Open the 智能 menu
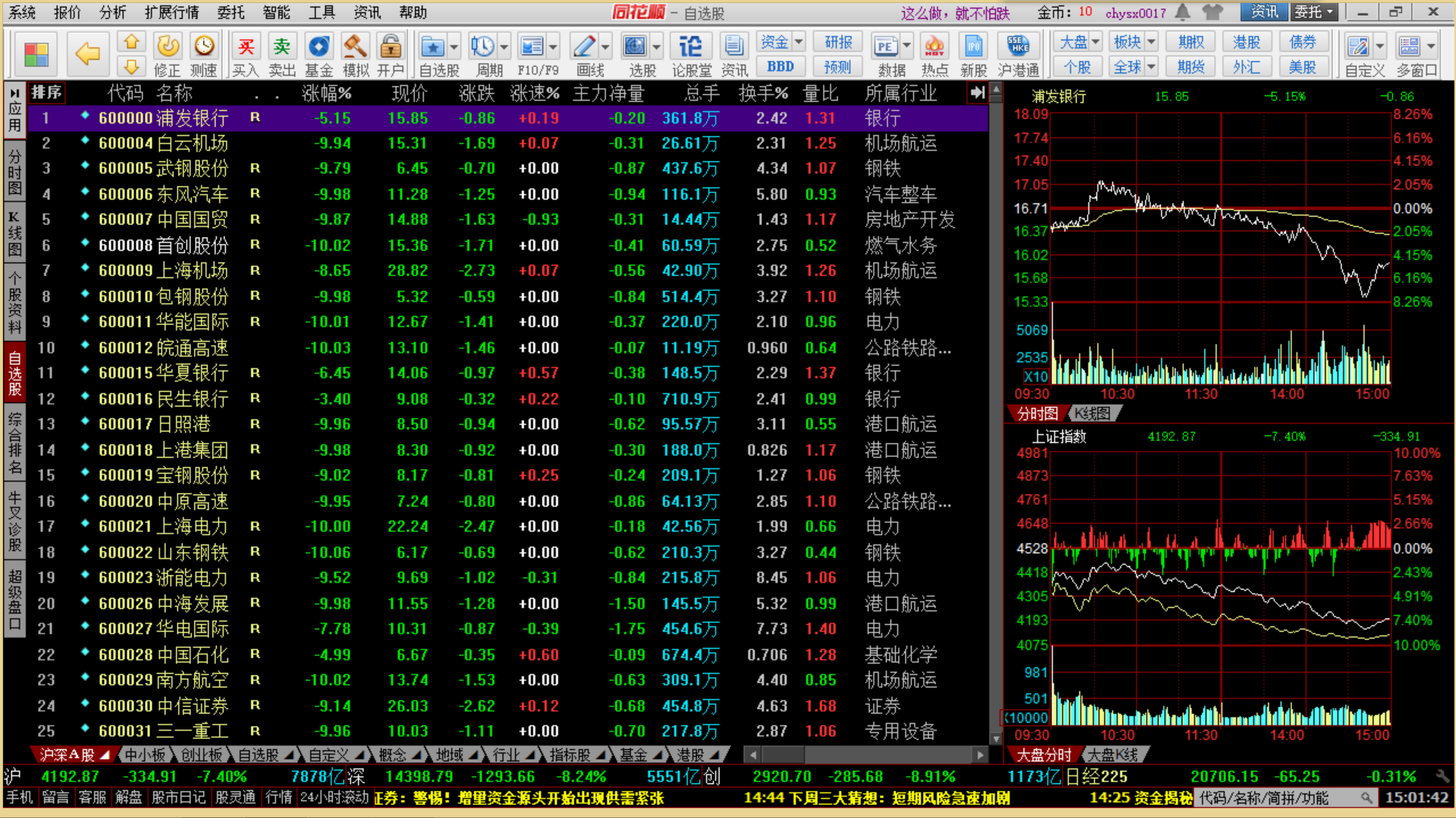 (276, 12)
